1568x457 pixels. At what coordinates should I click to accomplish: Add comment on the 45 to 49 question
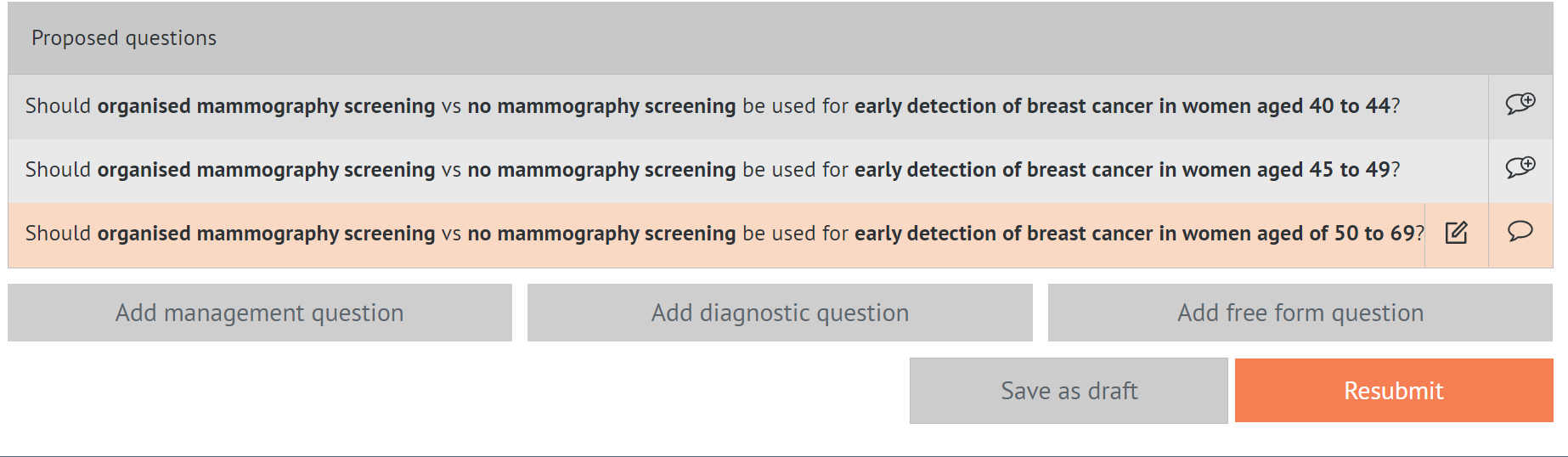[x=1520, y=168]
